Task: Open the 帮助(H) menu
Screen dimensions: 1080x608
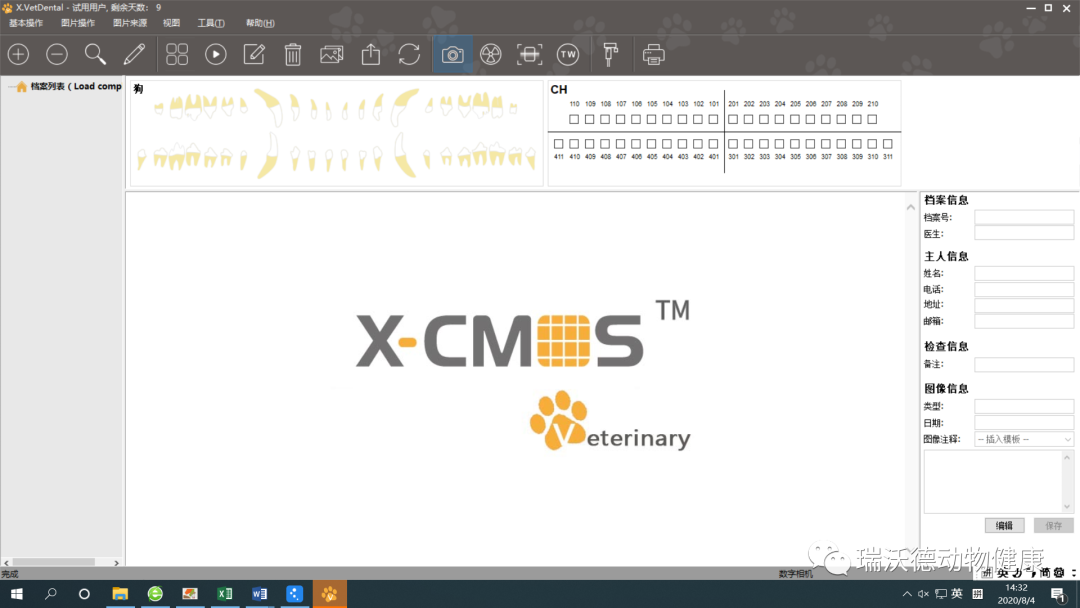Action: click(260, 23)
